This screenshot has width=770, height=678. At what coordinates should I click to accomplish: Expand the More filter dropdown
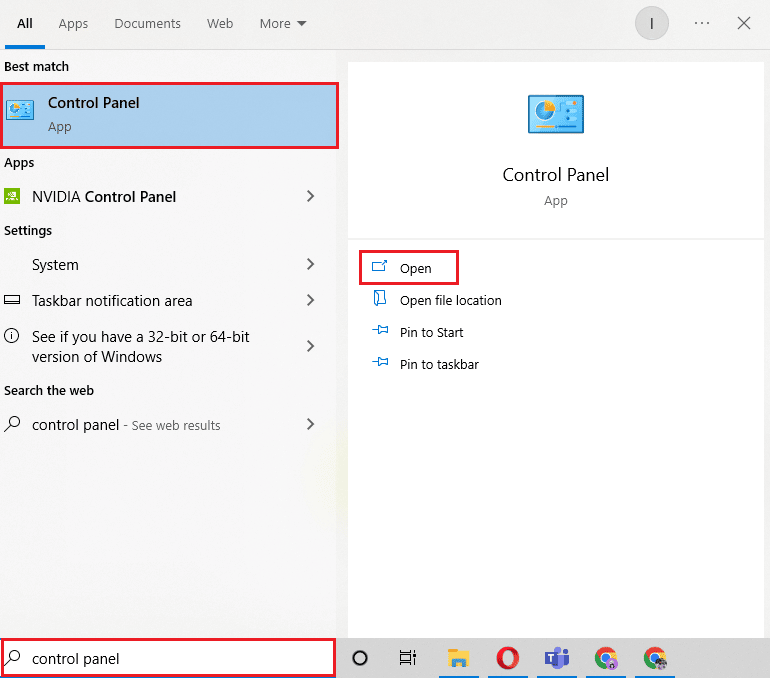coord(283,23)
